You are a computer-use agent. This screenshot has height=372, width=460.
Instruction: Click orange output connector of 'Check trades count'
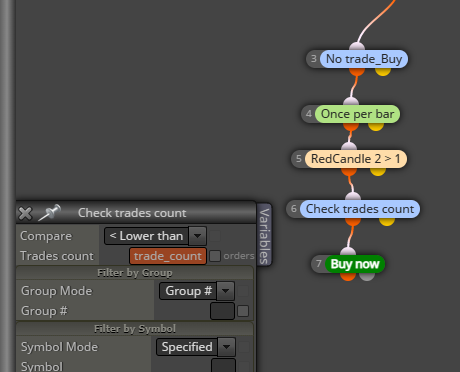353,221
